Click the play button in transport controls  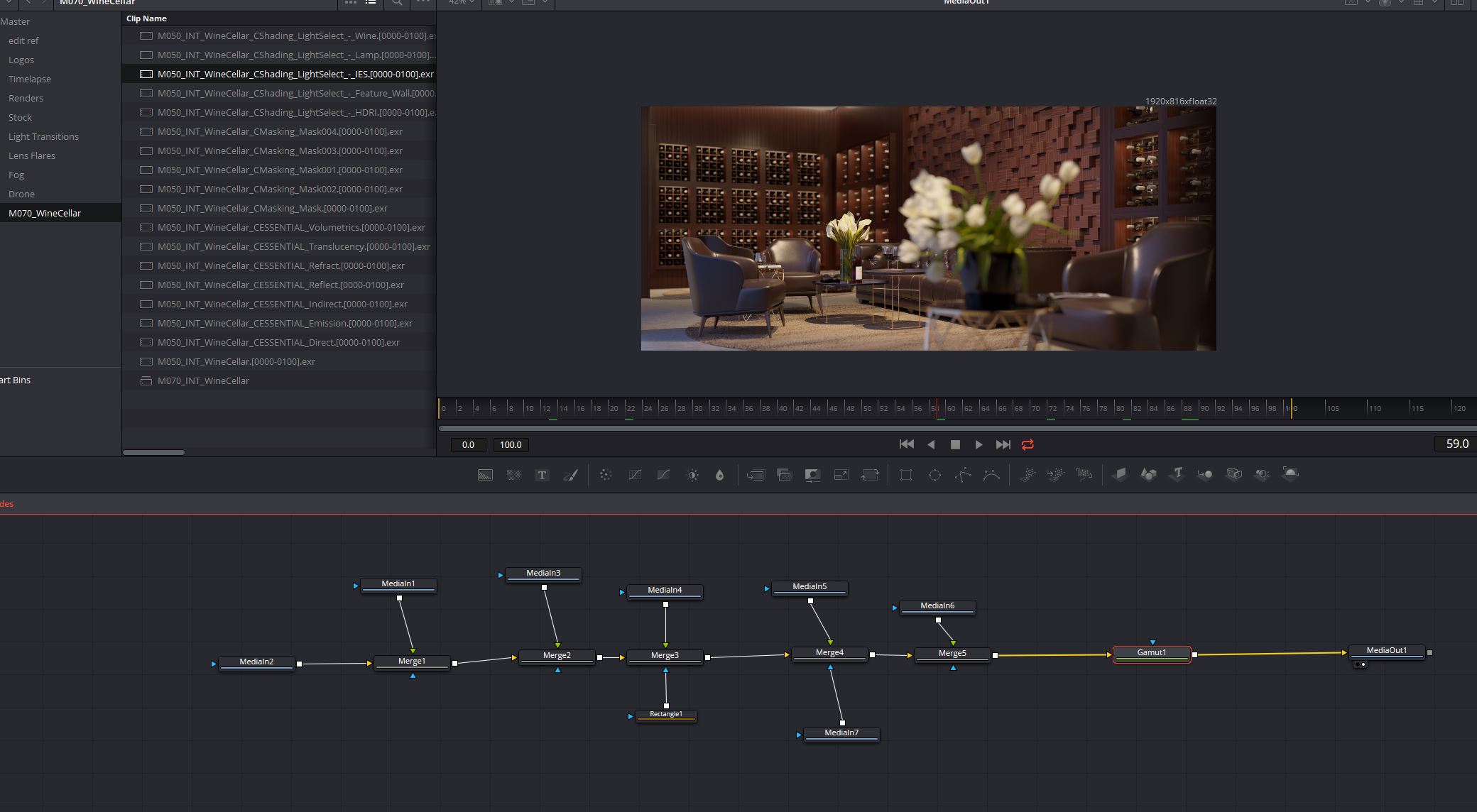pyautogui.click(x=978, y=444)
